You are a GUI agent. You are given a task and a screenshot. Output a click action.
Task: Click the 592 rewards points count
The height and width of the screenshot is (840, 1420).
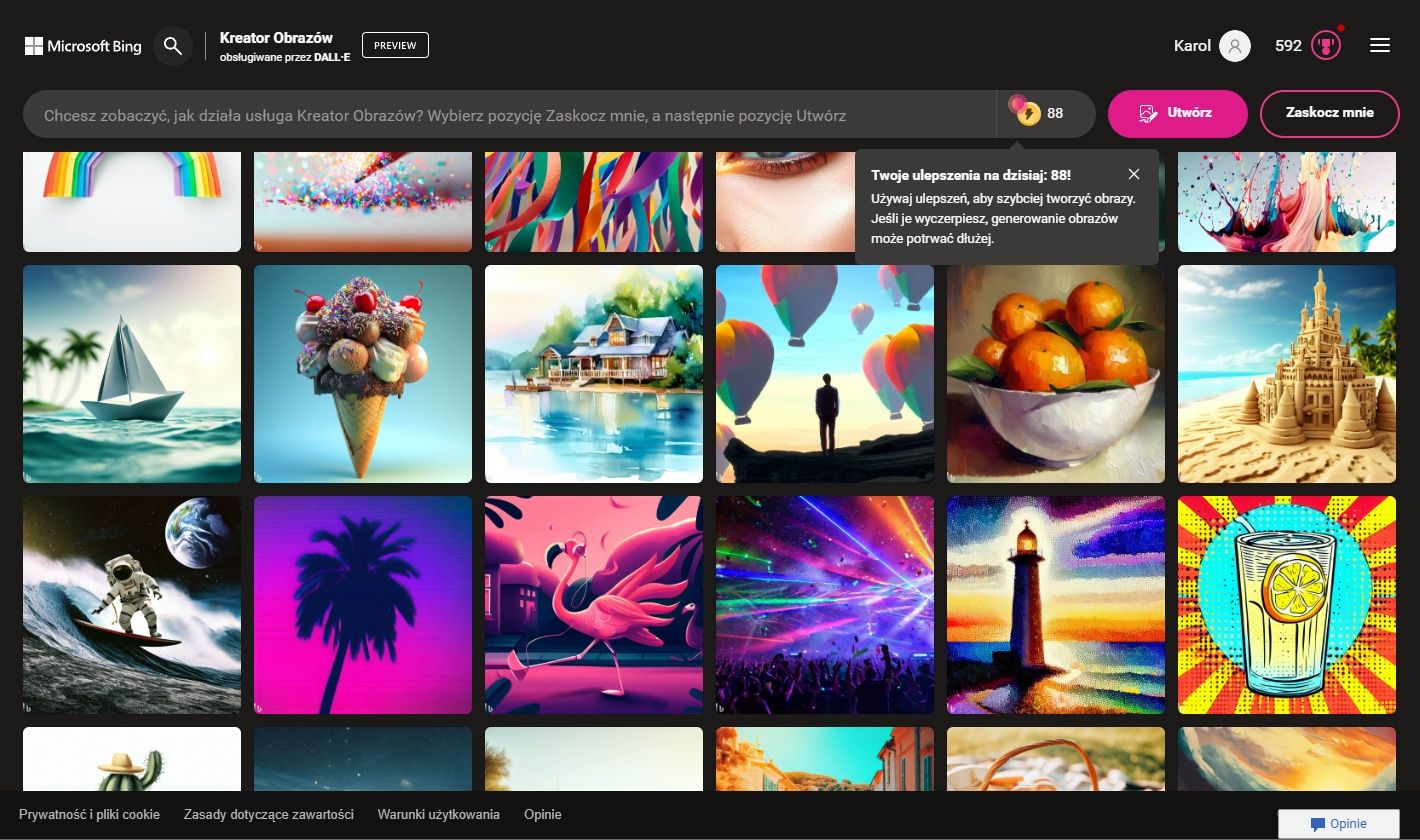click(x=1288, y=46)
